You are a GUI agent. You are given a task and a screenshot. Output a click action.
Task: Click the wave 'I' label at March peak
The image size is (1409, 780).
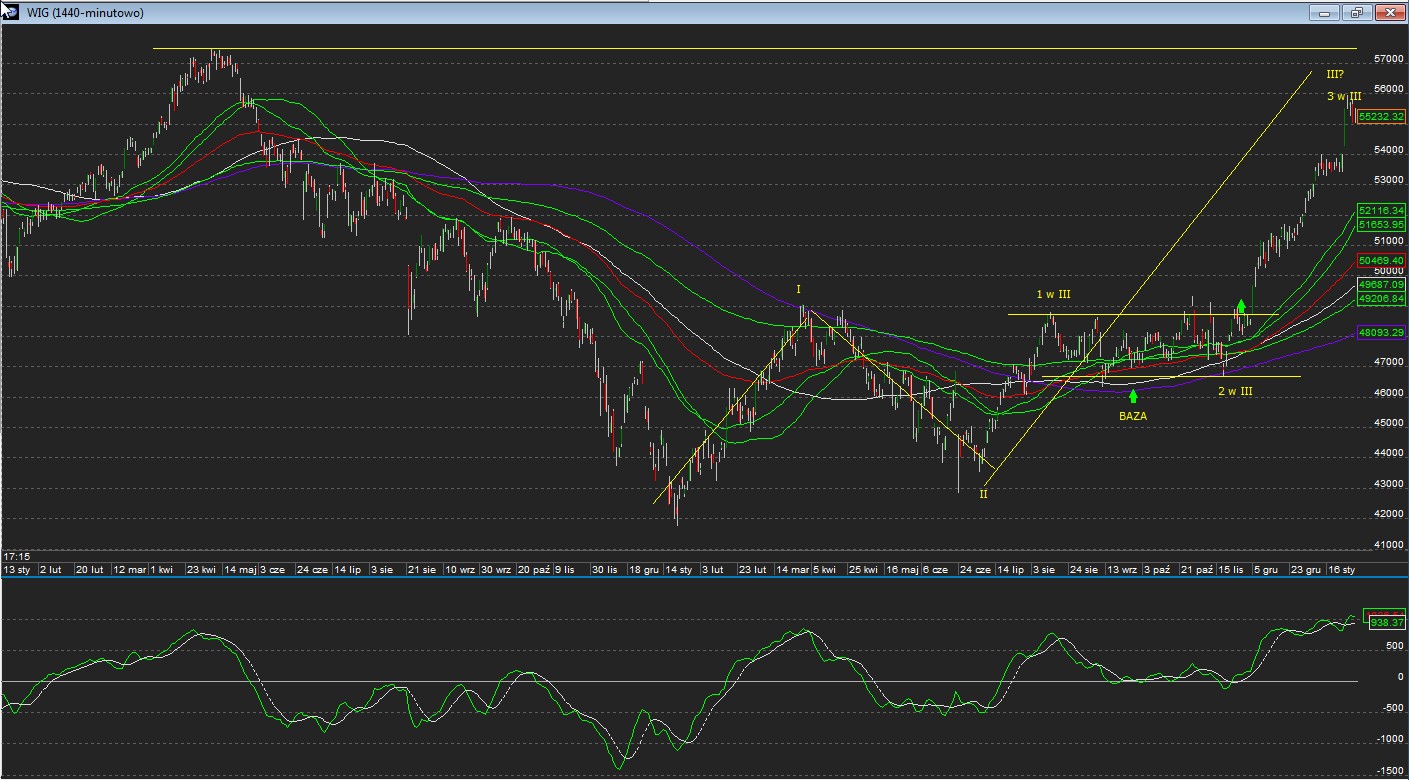(798, 290)
